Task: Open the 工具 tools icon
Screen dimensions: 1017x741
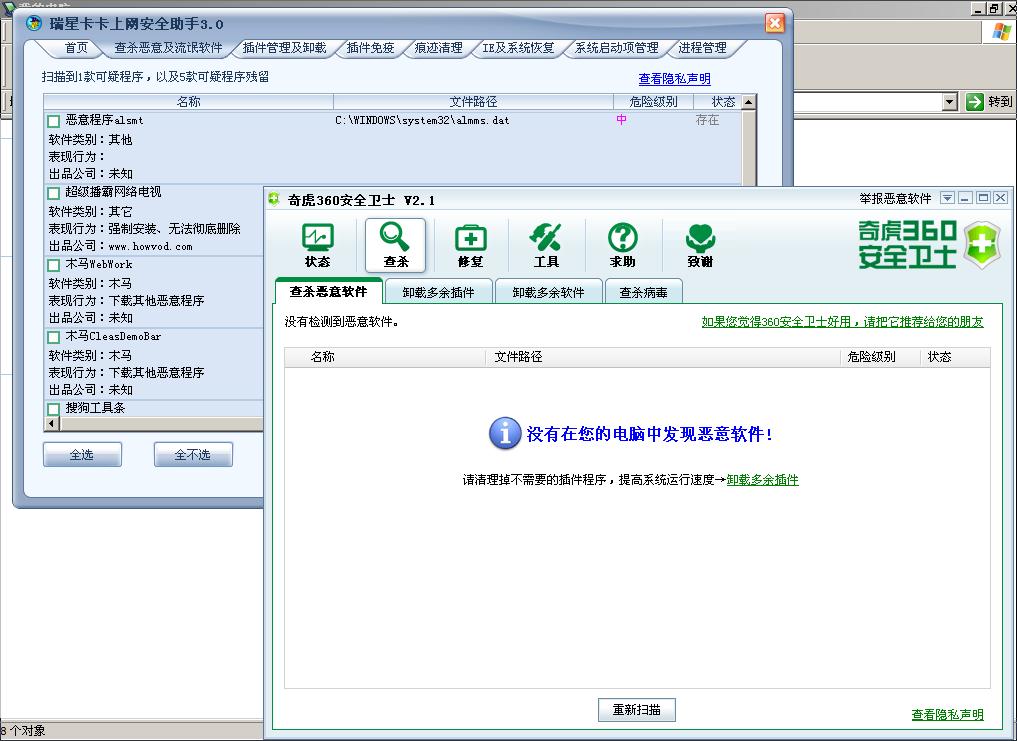Action: tap(546, 245)
